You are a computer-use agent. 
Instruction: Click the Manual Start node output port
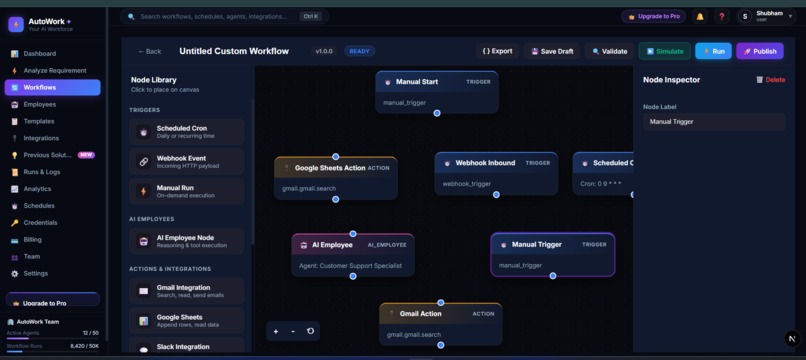tap(437, 113)
